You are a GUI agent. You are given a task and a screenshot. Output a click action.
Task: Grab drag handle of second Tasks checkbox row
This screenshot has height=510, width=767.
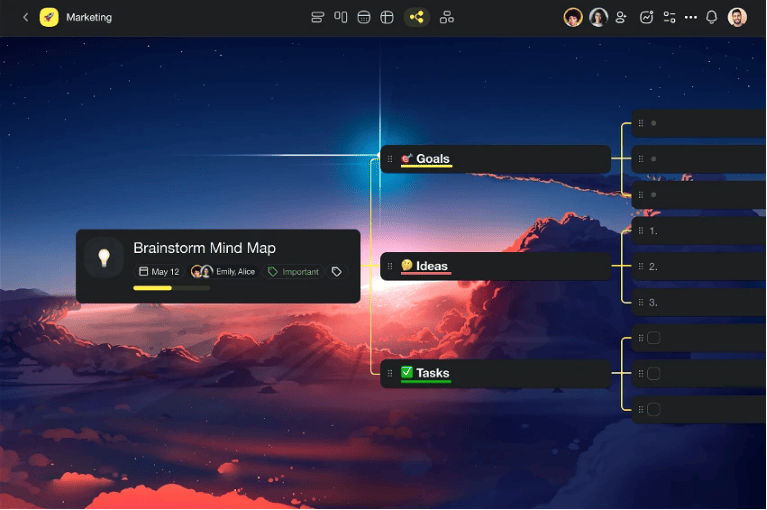[641, 374]
